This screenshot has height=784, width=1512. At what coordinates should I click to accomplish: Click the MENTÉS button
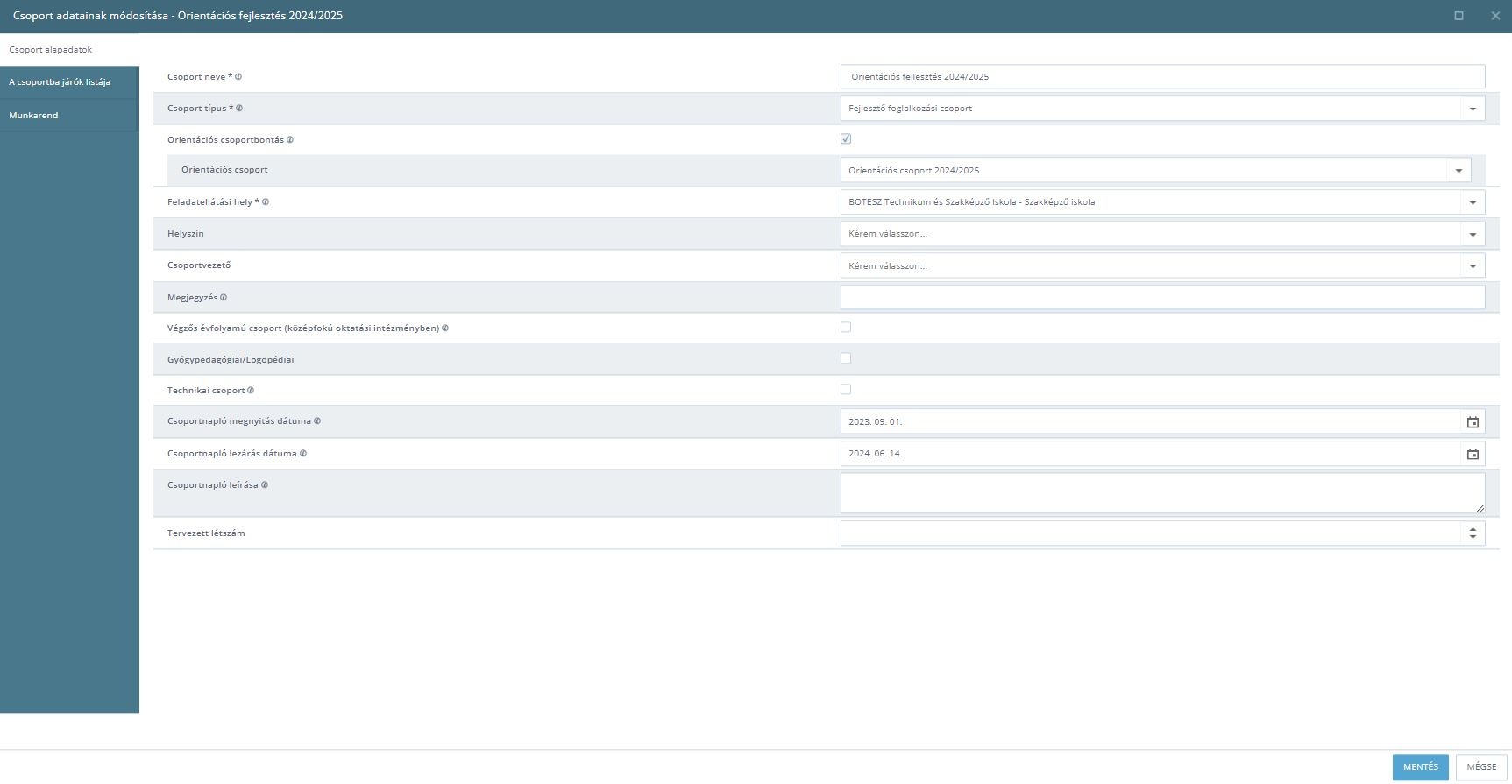tap(1420, 767)
